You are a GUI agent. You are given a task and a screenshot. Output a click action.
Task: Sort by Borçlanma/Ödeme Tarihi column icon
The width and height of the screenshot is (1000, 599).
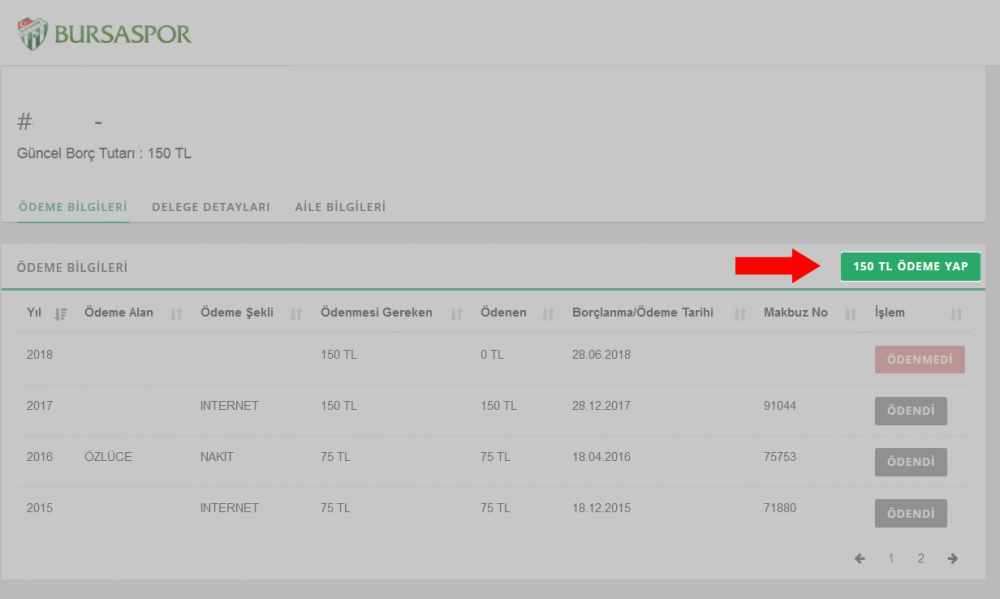(740, 314)
